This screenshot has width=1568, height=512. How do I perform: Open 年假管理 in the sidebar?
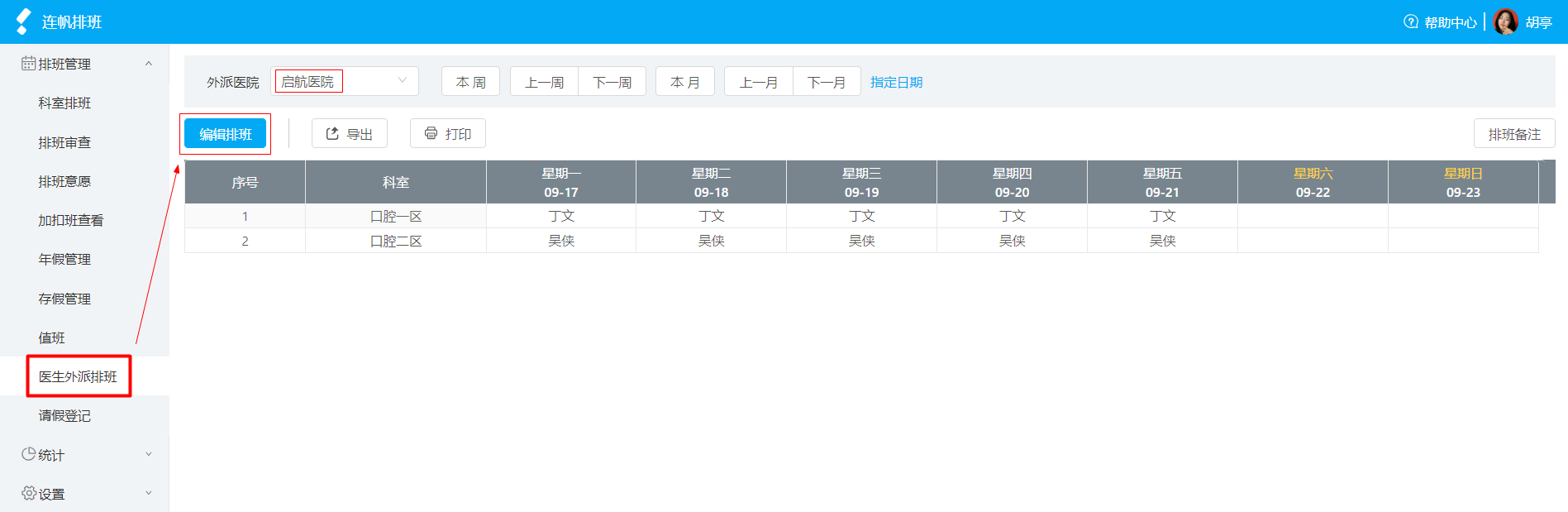click(x=64, y=259)
